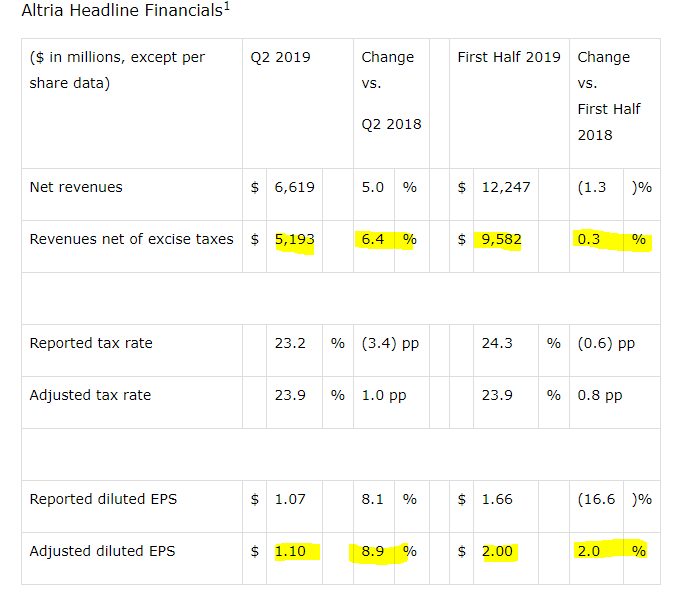Select the Q2 2019 column header
This screenshot has width=690, height=591.
coord(280,57)
